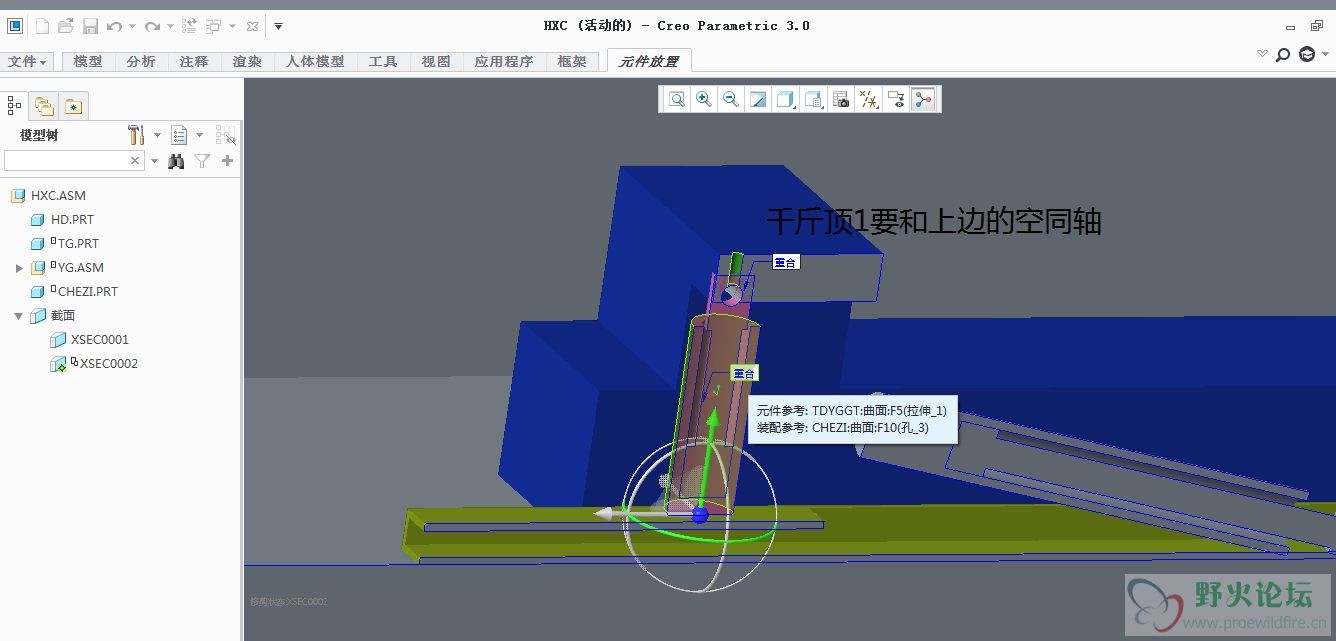Toggle the Annotation Display icon

point(896,99)
